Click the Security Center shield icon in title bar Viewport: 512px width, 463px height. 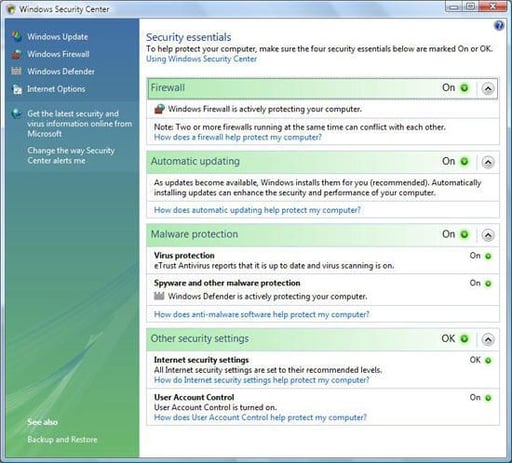tap(11, 9)
